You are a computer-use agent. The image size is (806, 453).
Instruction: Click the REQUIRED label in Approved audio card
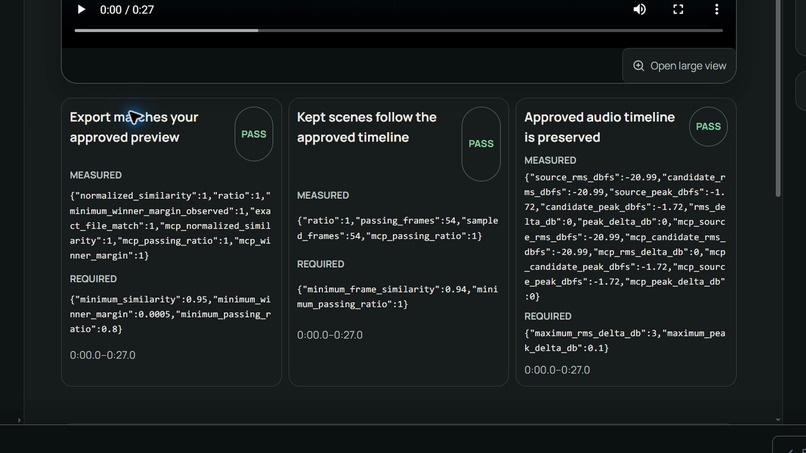(x=548, y=316)
